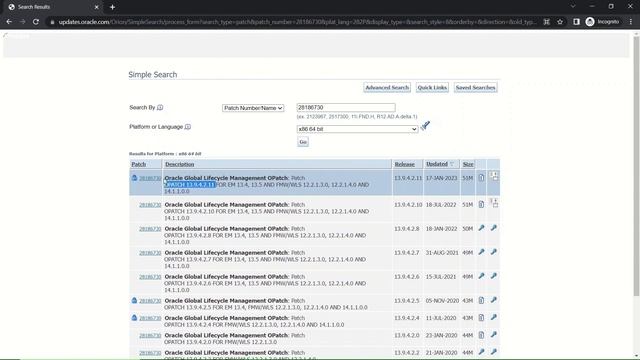Sort results by the Size column header

tap(468, 164)
